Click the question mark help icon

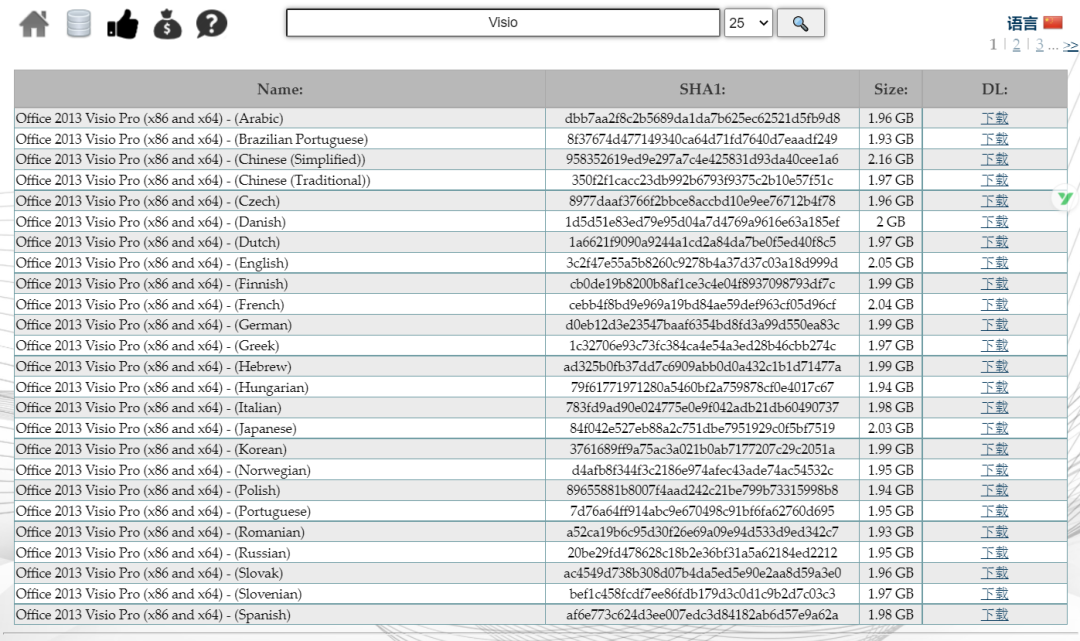211,24
